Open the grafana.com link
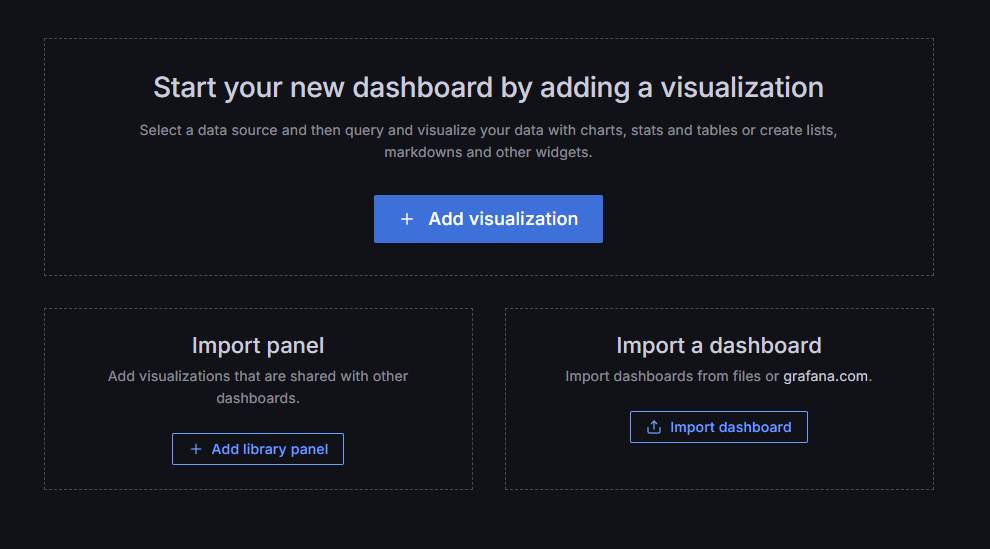Viewport: 990px width, 549px height. 825,376
